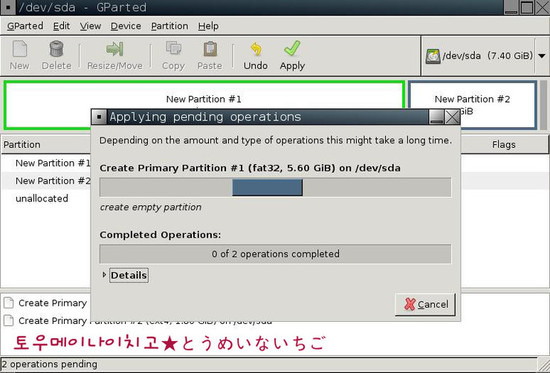550x373 pixels.
Task: Click the completed operations progress bar
Action: tap(275, 254)
